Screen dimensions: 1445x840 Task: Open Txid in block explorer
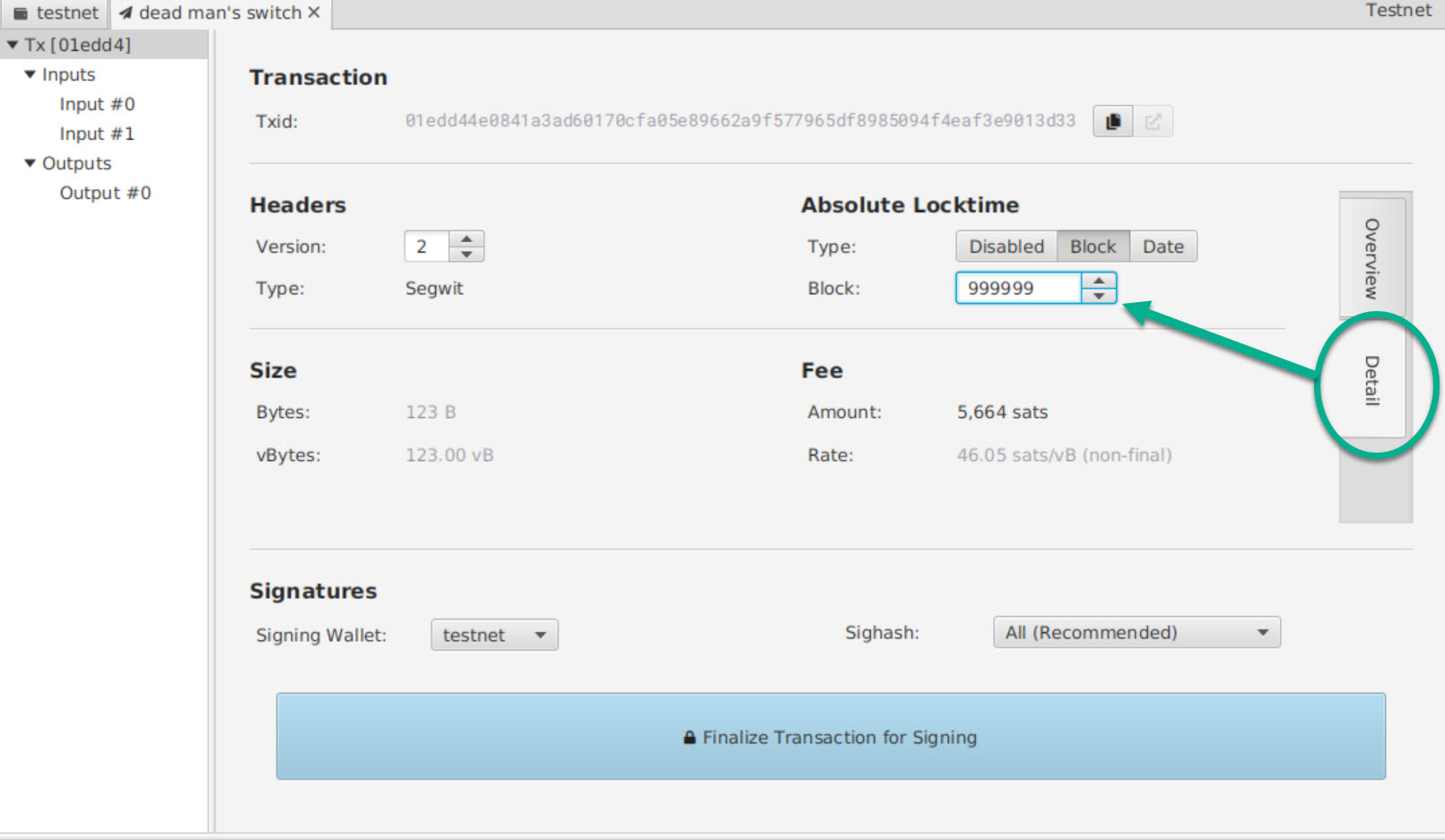(1153, 121)
